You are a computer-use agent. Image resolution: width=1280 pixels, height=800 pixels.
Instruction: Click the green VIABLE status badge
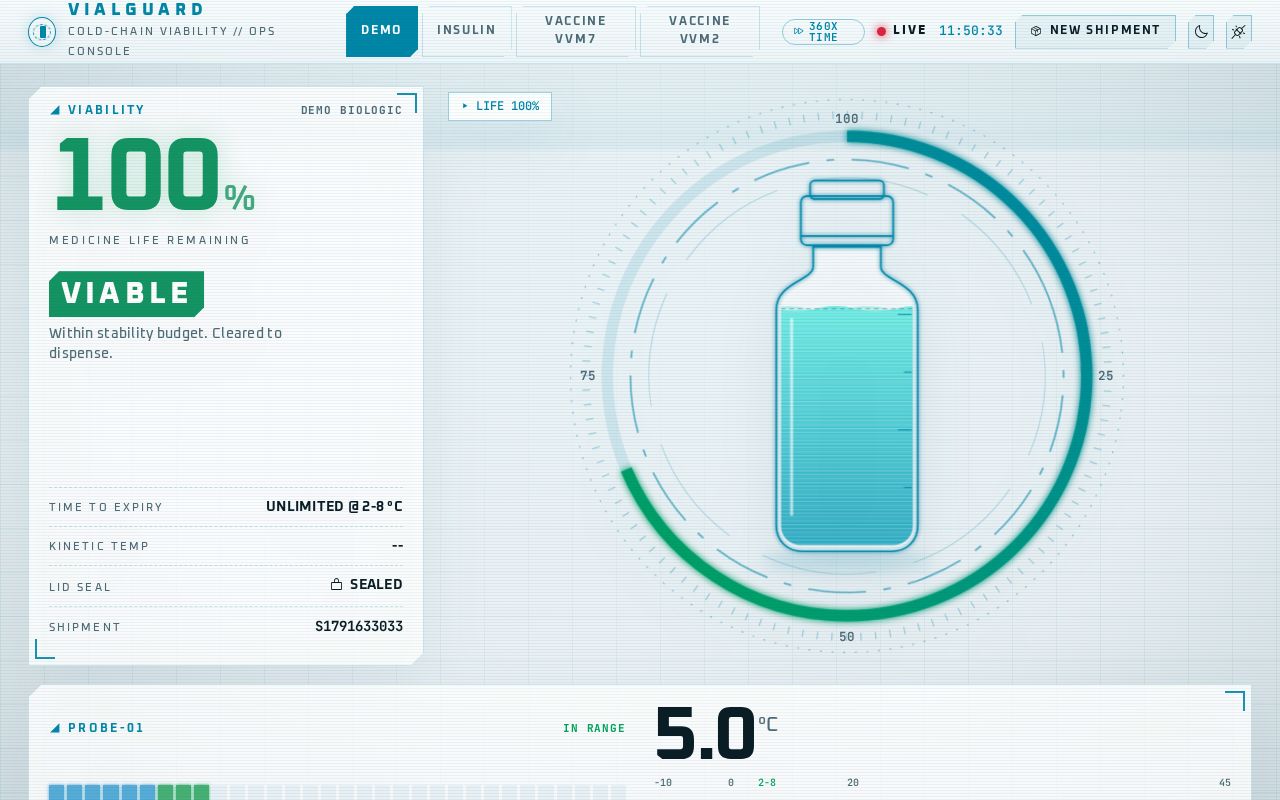tap(126, 294)
